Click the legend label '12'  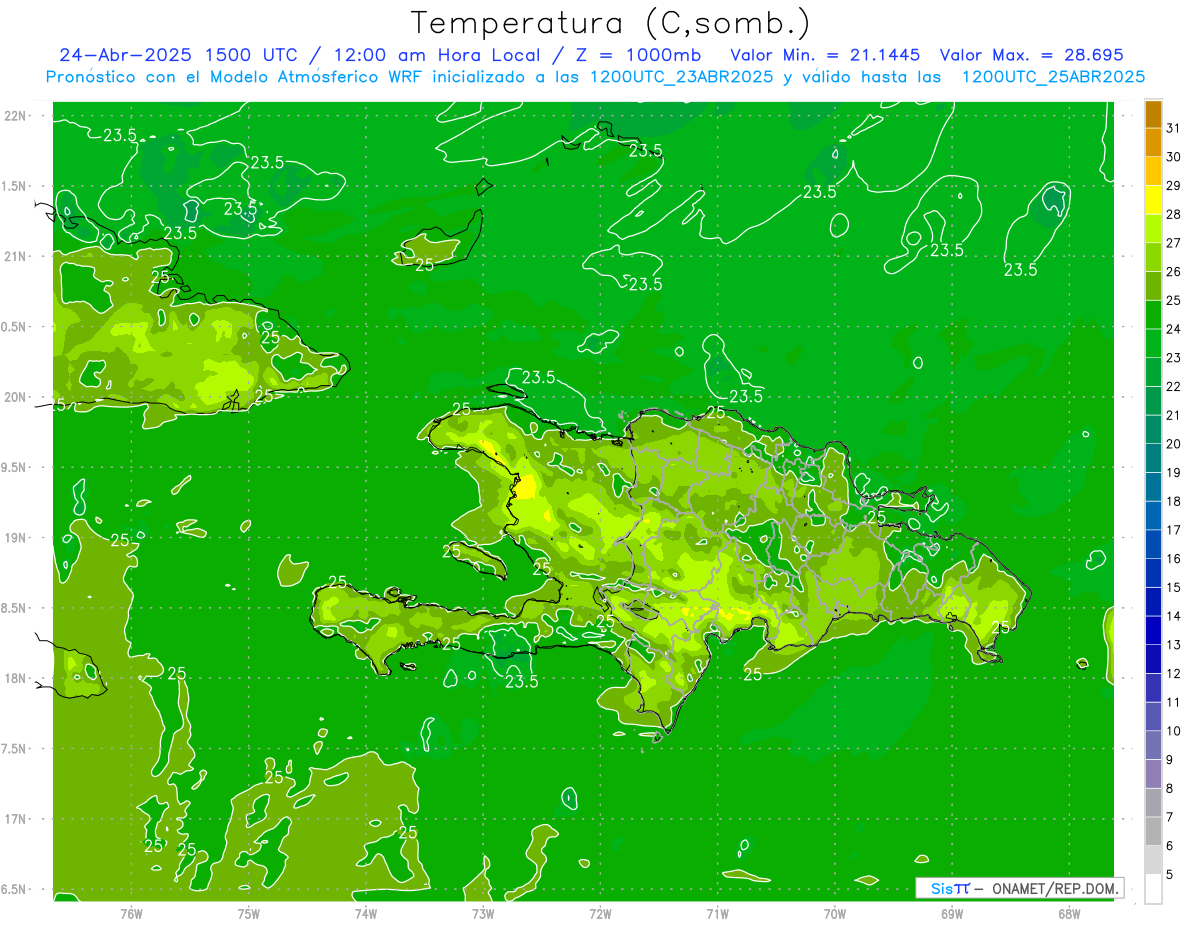pos(1174,674)
